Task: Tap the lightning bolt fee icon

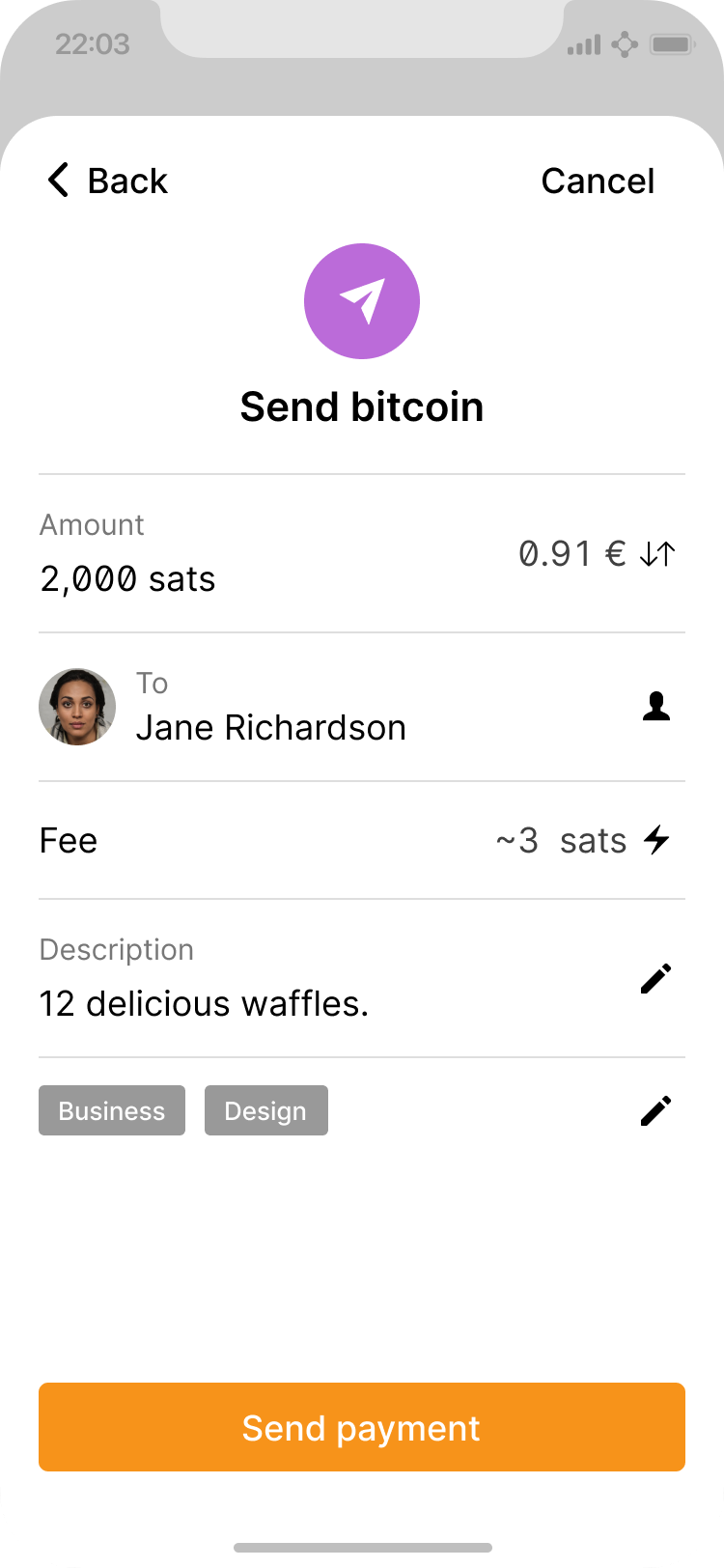Action: (x=657, y=840)
